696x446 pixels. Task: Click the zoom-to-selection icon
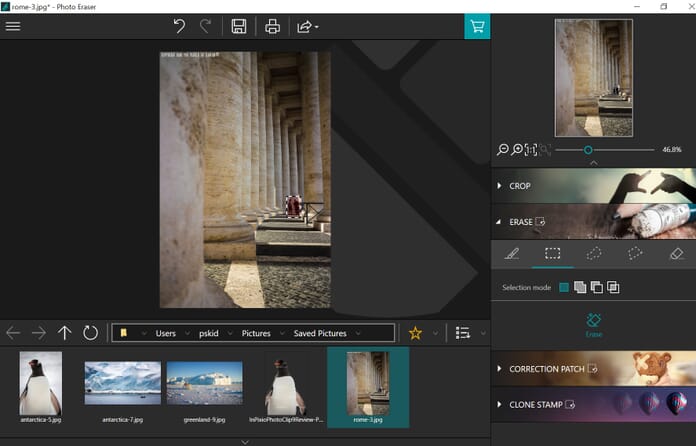545,150
